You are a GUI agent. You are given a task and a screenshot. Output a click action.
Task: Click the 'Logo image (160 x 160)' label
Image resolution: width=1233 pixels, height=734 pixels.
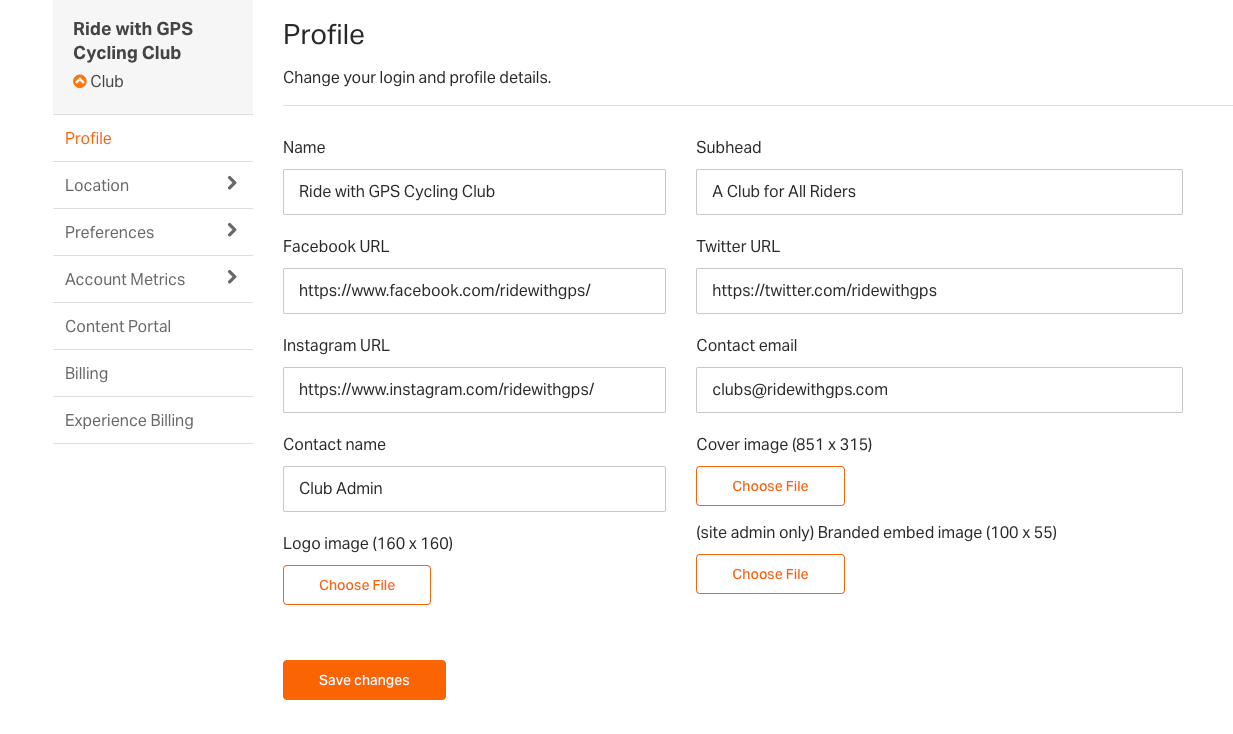tap(368, 543)
